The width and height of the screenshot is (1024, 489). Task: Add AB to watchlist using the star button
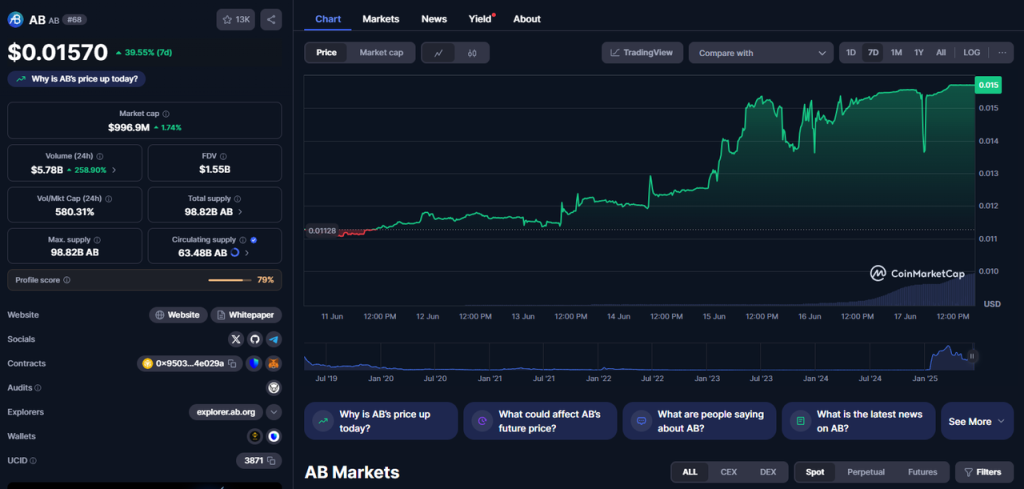point(236,19)
